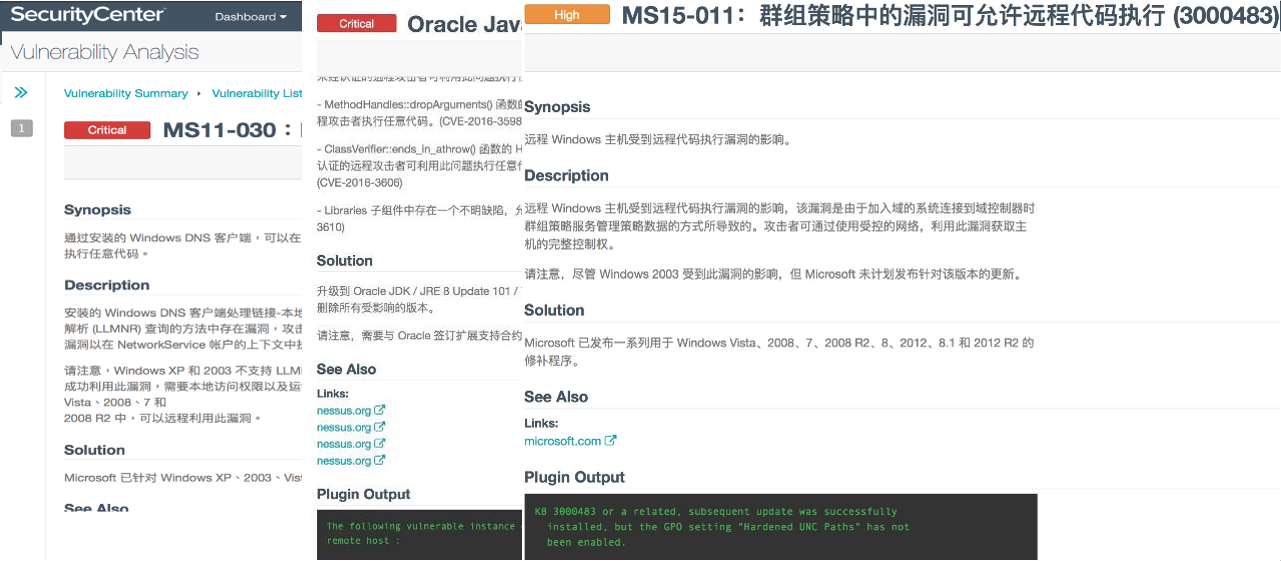The width and height of the screenshot is (1281, 561).
Task: Click Links label above microsoft.com
Action: [541, 423]
